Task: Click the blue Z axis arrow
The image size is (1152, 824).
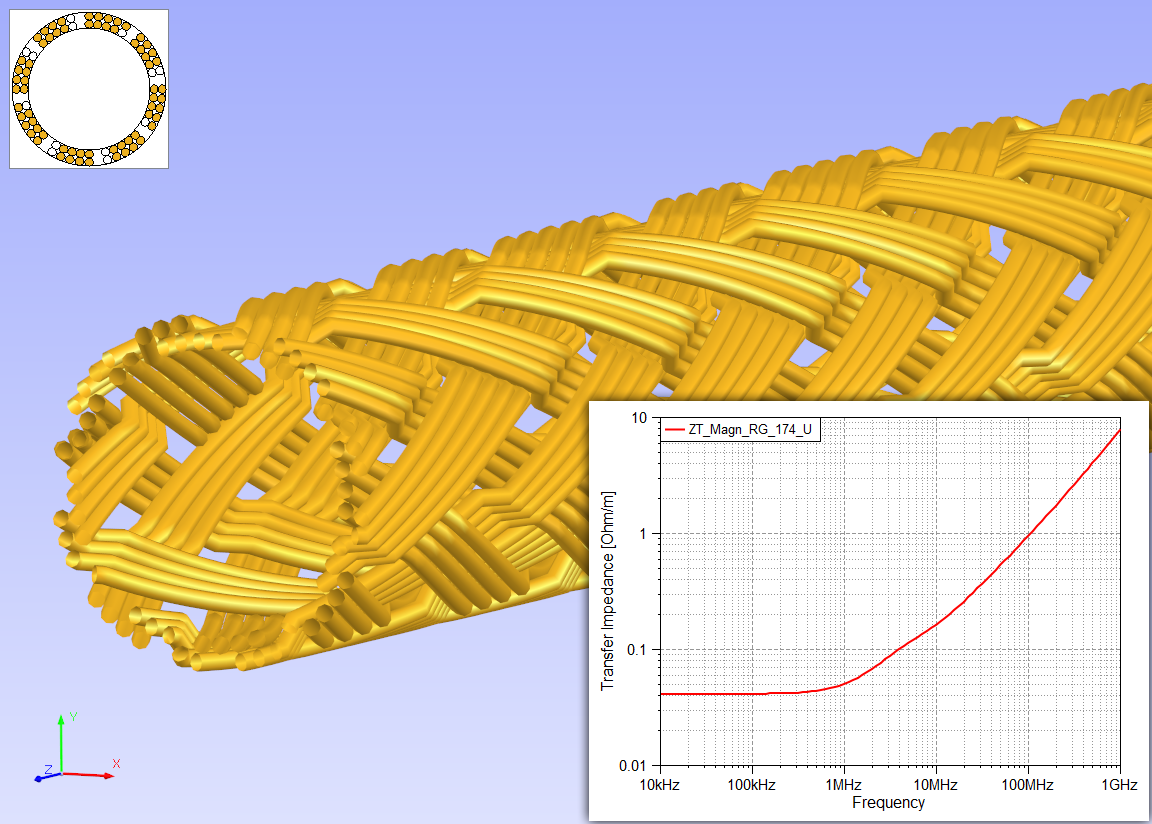Action: pos(44,776)
